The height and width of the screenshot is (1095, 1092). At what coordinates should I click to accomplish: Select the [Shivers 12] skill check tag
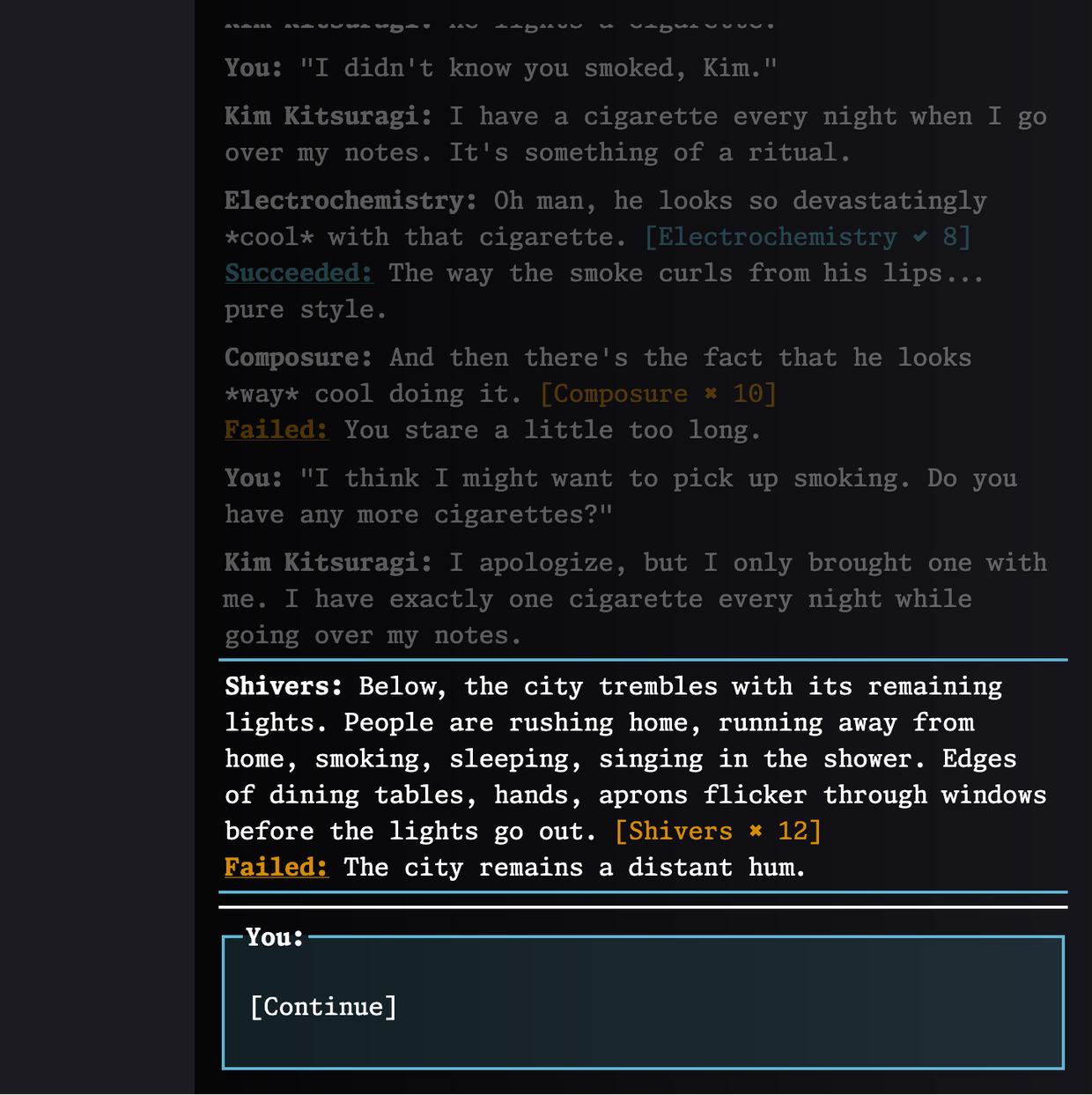coord(718,832)
